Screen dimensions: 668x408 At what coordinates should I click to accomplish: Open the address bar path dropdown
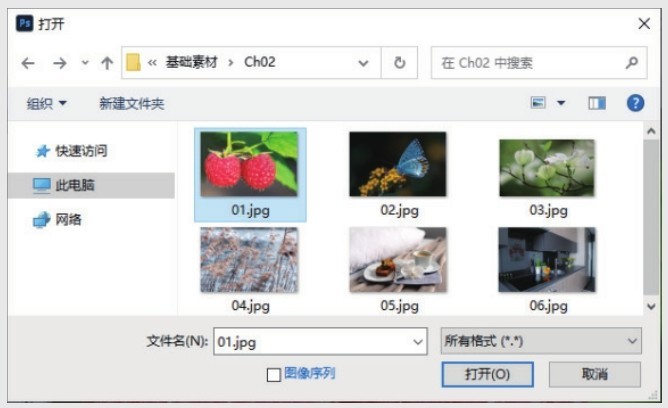point(363,63)
